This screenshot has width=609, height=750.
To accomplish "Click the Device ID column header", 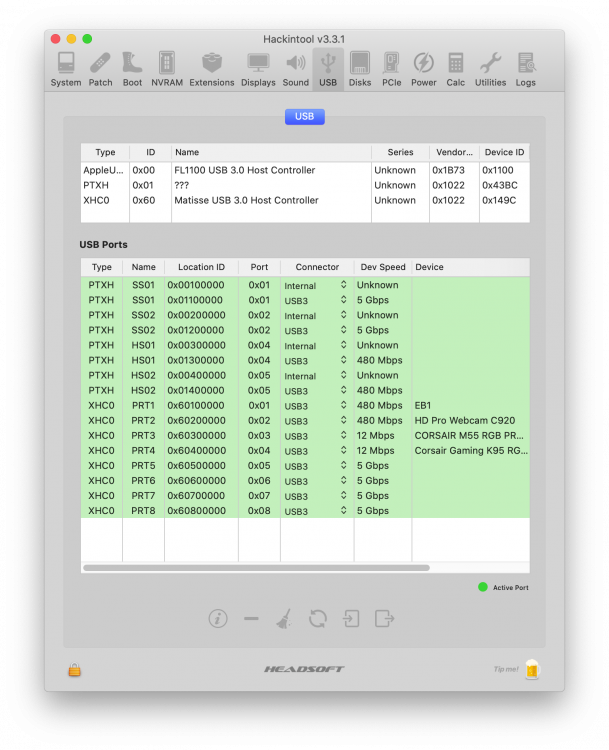I will (x=505, y=152).
